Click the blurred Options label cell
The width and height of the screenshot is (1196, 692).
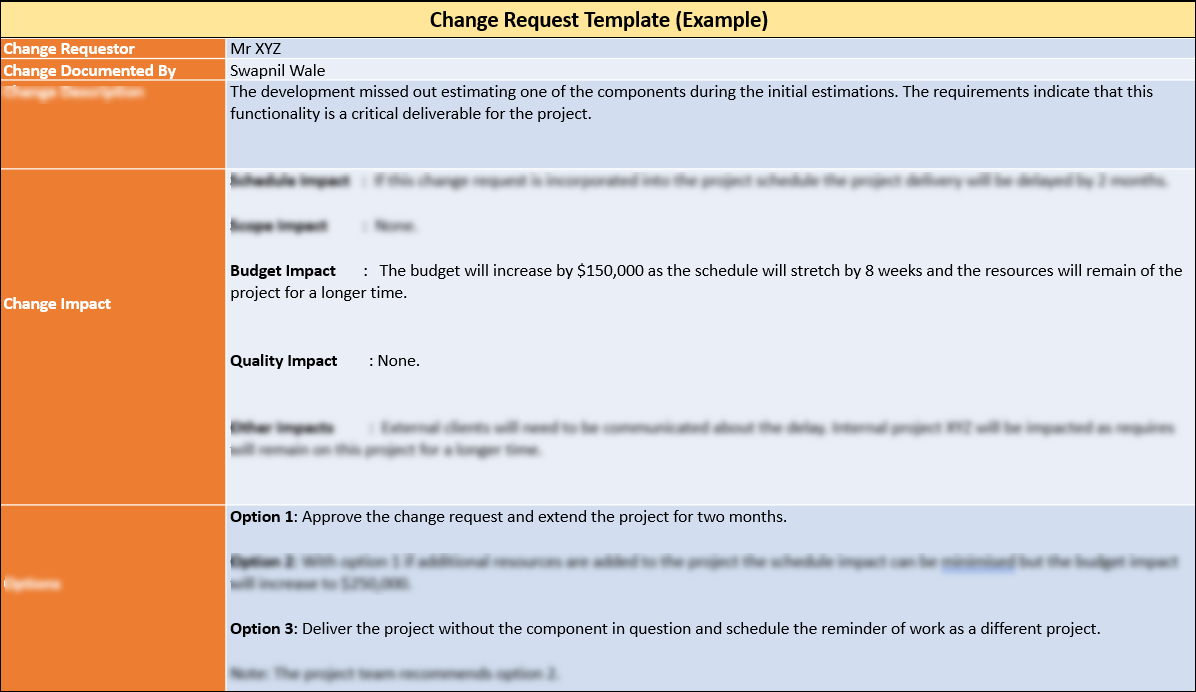(x=113, y=598)
